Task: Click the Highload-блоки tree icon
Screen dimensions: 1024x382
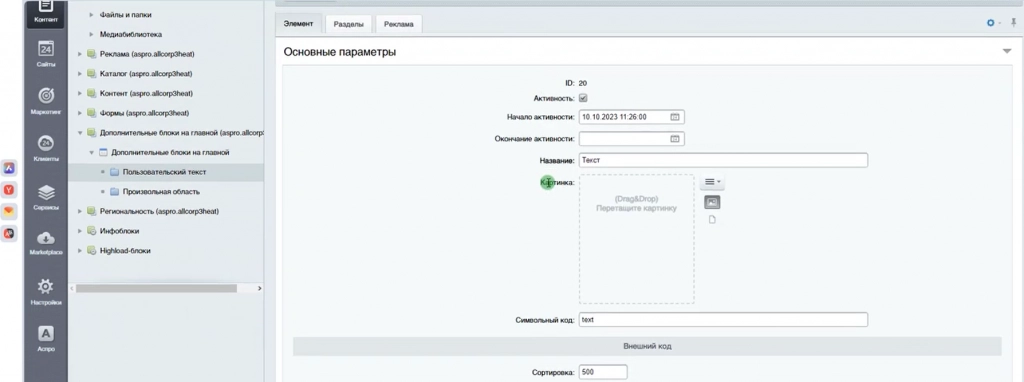Action: coord(91,250)
